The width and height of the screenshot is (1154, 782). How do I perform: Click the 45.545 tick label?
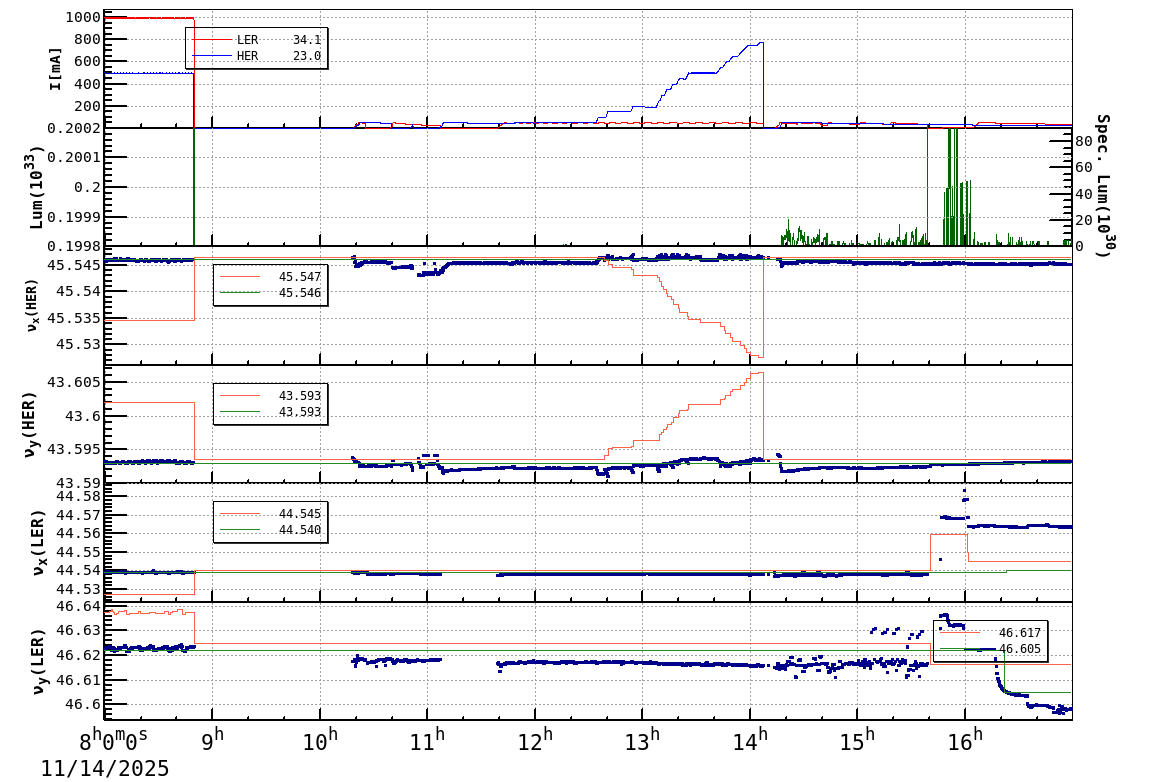tap(74, 265)
